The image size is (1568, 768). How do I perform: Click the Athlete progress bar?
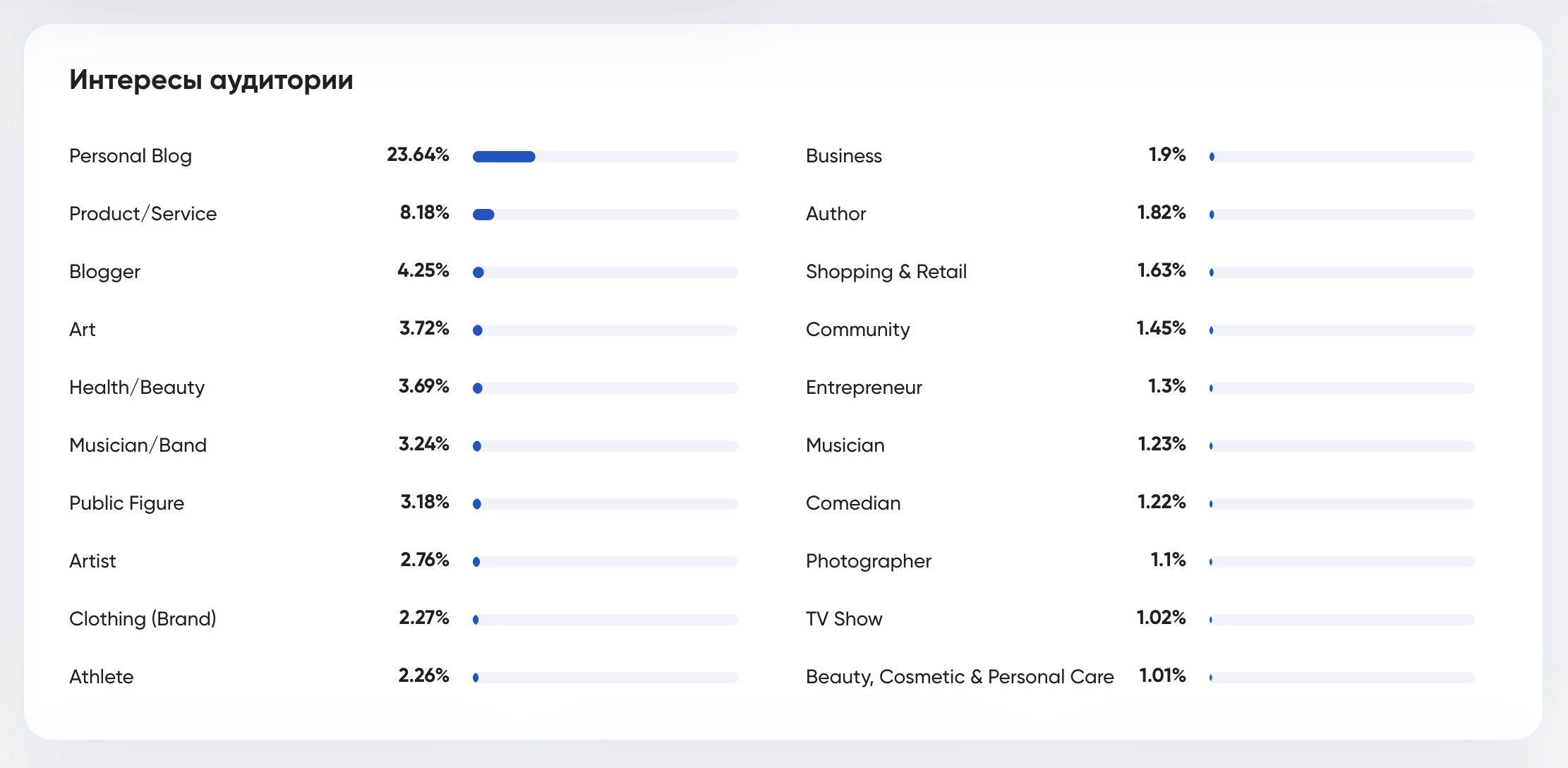click(605, 678)
